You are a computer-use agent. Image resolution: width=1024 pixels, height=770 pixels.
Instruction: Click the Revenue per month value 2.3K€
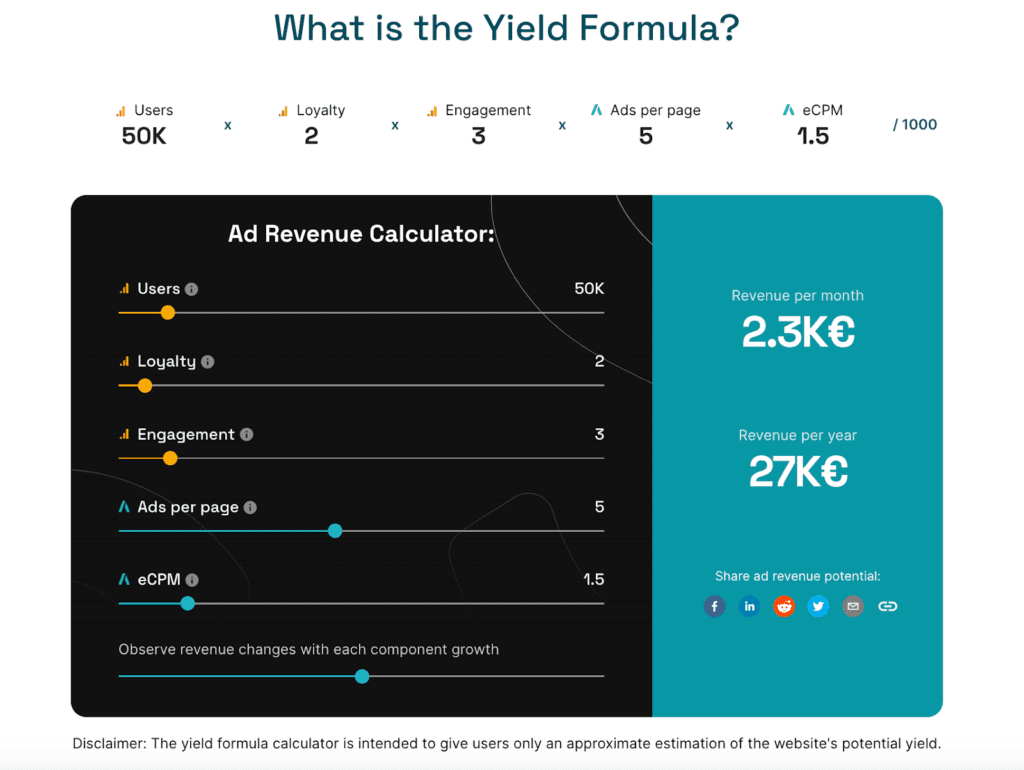[x=797, y=331]
